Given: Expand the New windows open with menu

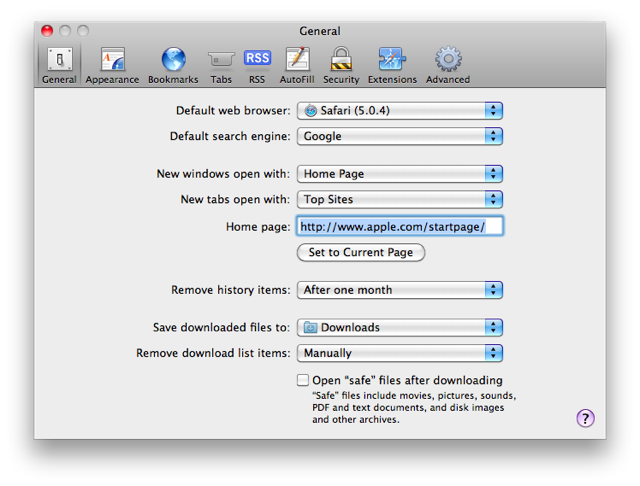Looking at the screenshot, I should [400, 174].
